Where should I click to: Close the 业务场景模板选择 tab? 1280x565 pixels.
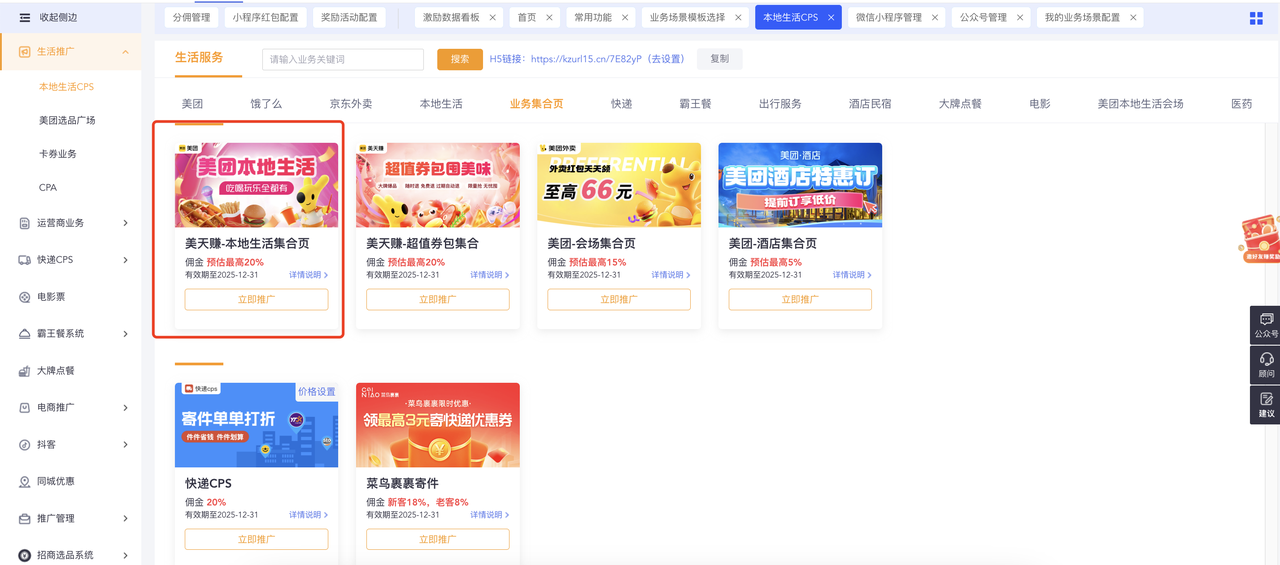(738, 18)
